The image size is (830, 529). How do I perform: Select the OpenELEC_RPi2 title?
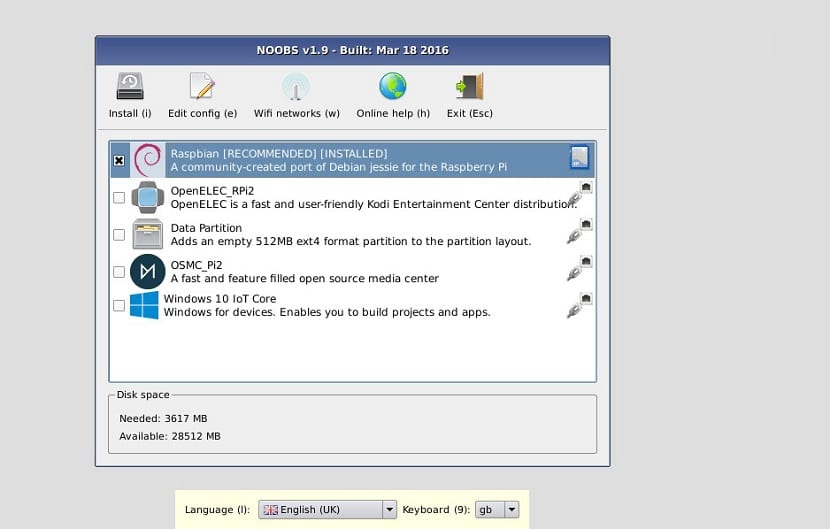point(212,191)
